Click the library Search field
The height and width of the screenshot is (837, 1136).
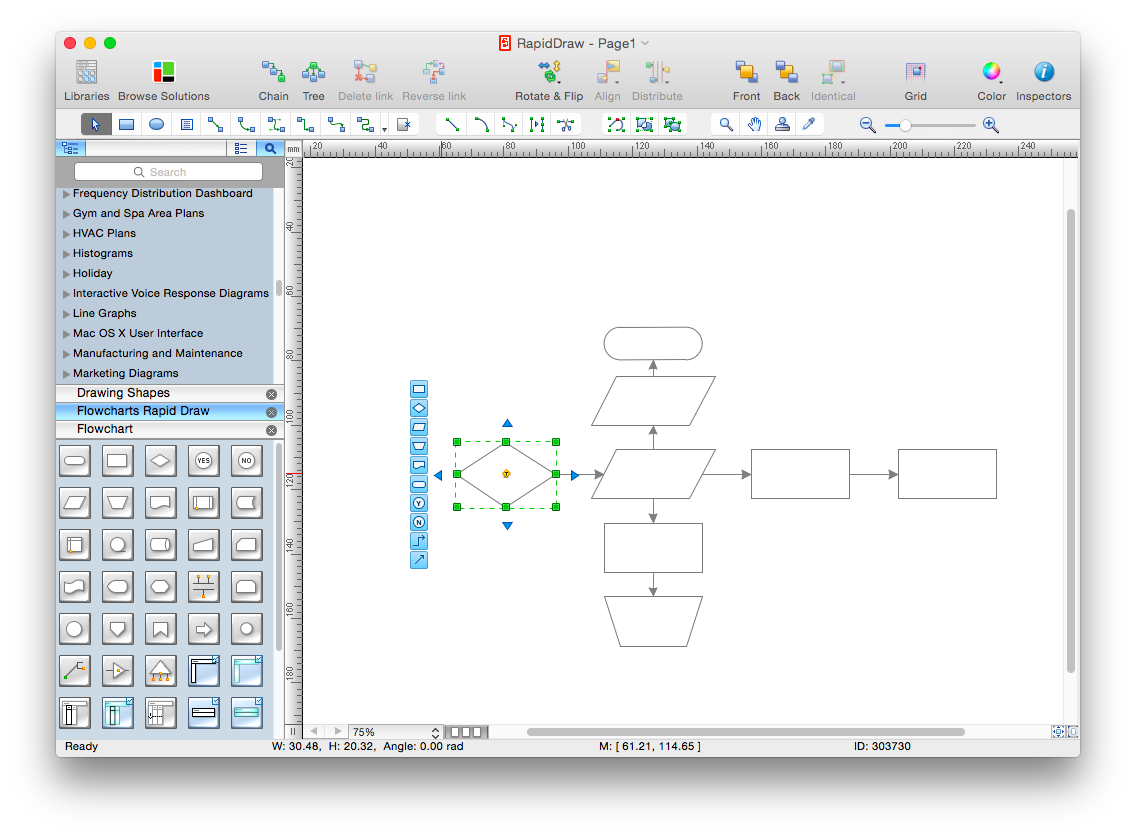[x=168, y=172]
